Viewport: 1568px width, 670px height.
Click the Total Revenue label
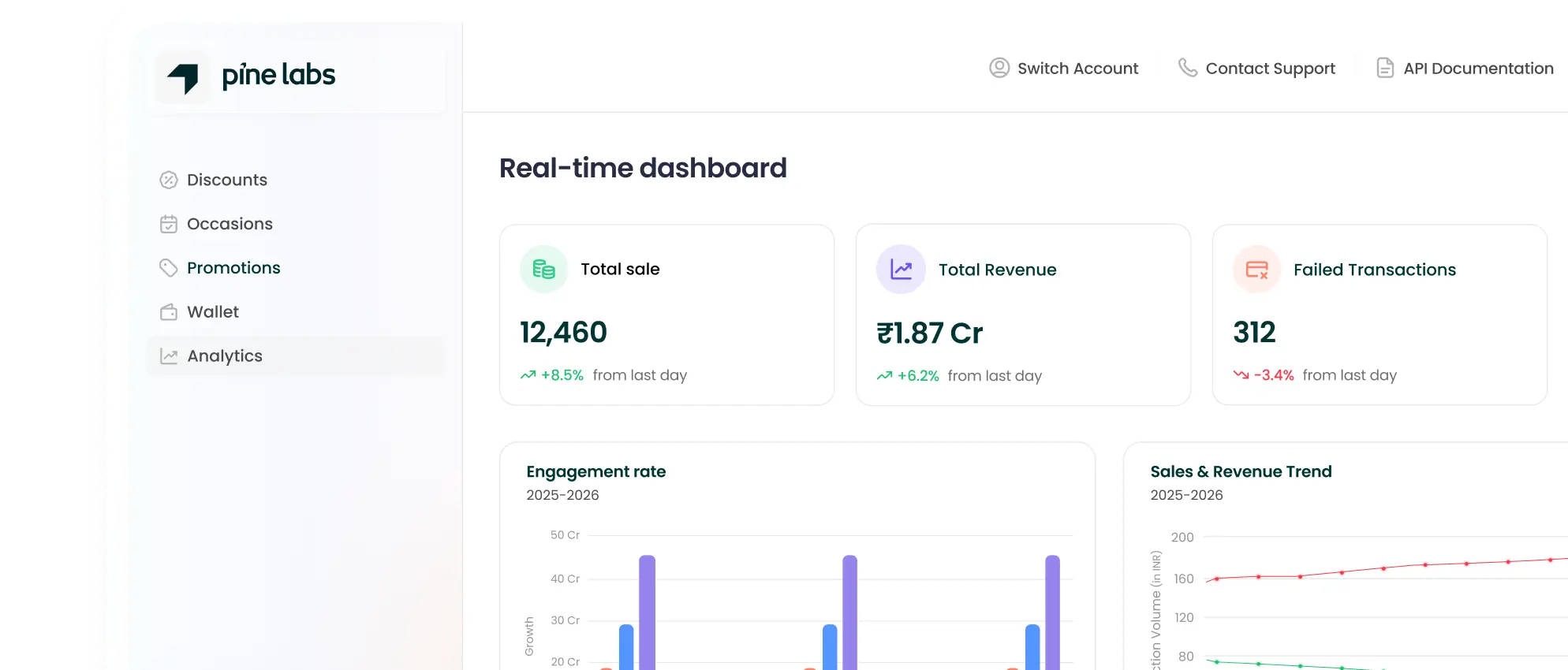point(997,270)
